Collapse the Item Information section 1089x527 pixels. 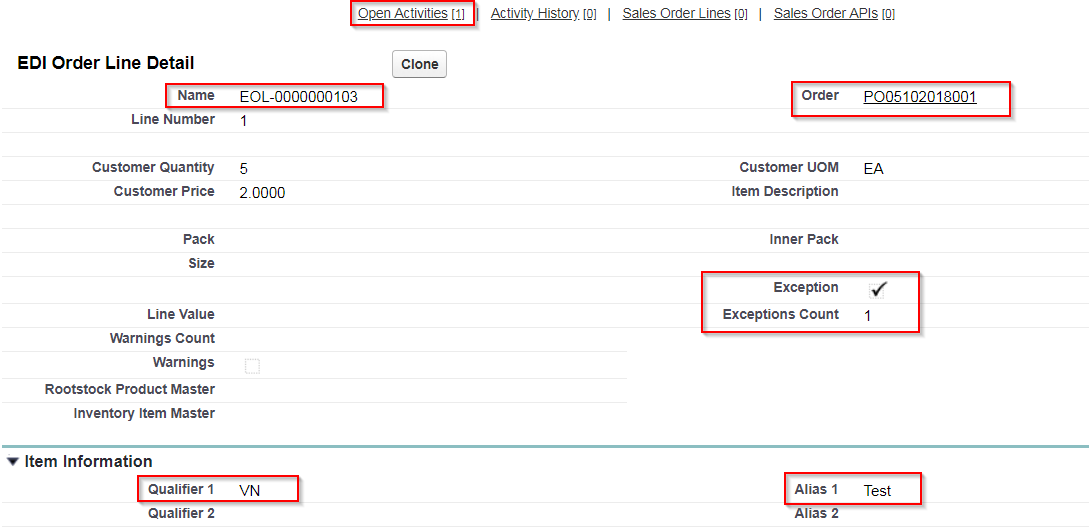tap(13, 461)
